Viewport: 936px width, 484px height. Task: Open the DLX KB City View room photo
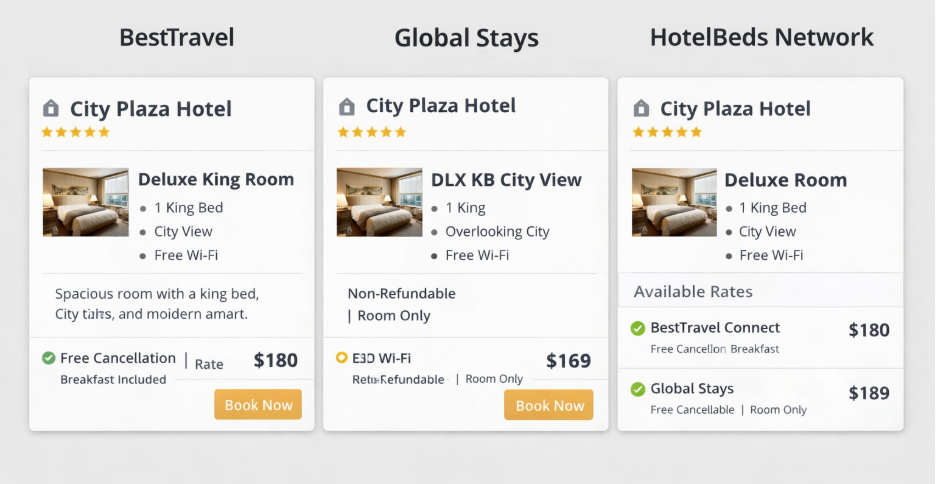379,202
